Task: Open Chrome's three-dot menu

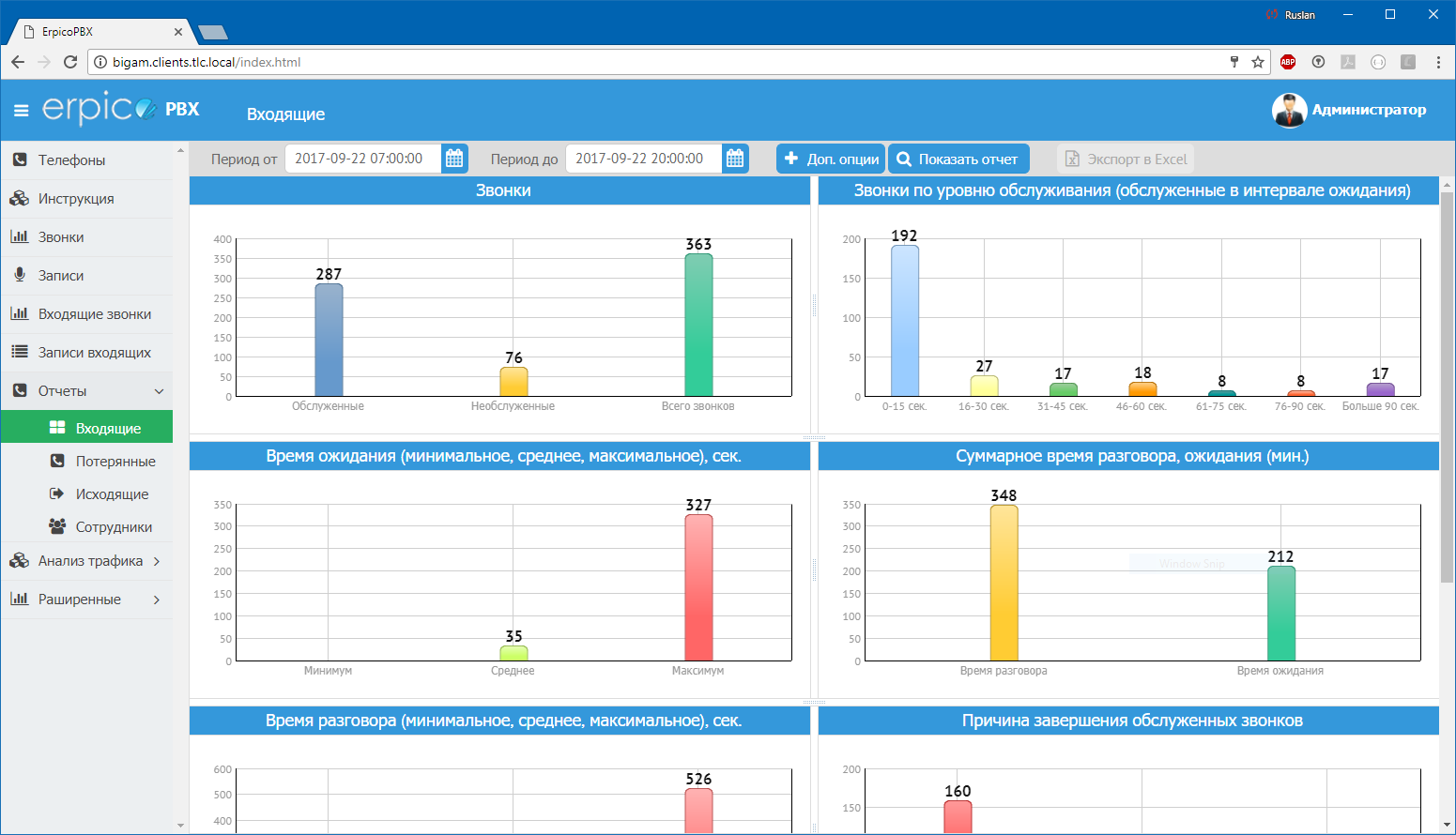Action: click(1438, 62)
